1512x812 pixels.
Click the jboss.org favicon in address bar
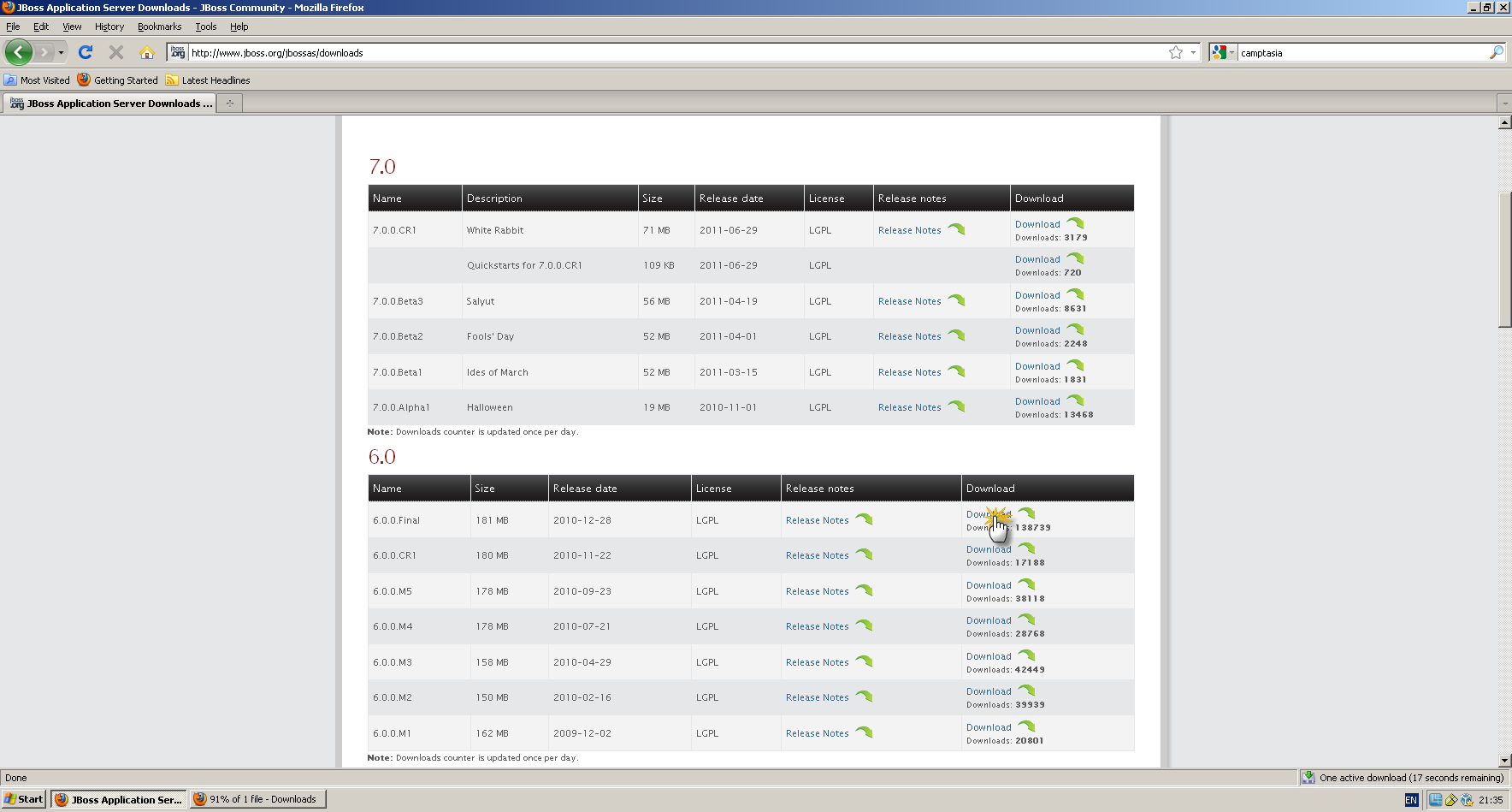click(177, 52)
